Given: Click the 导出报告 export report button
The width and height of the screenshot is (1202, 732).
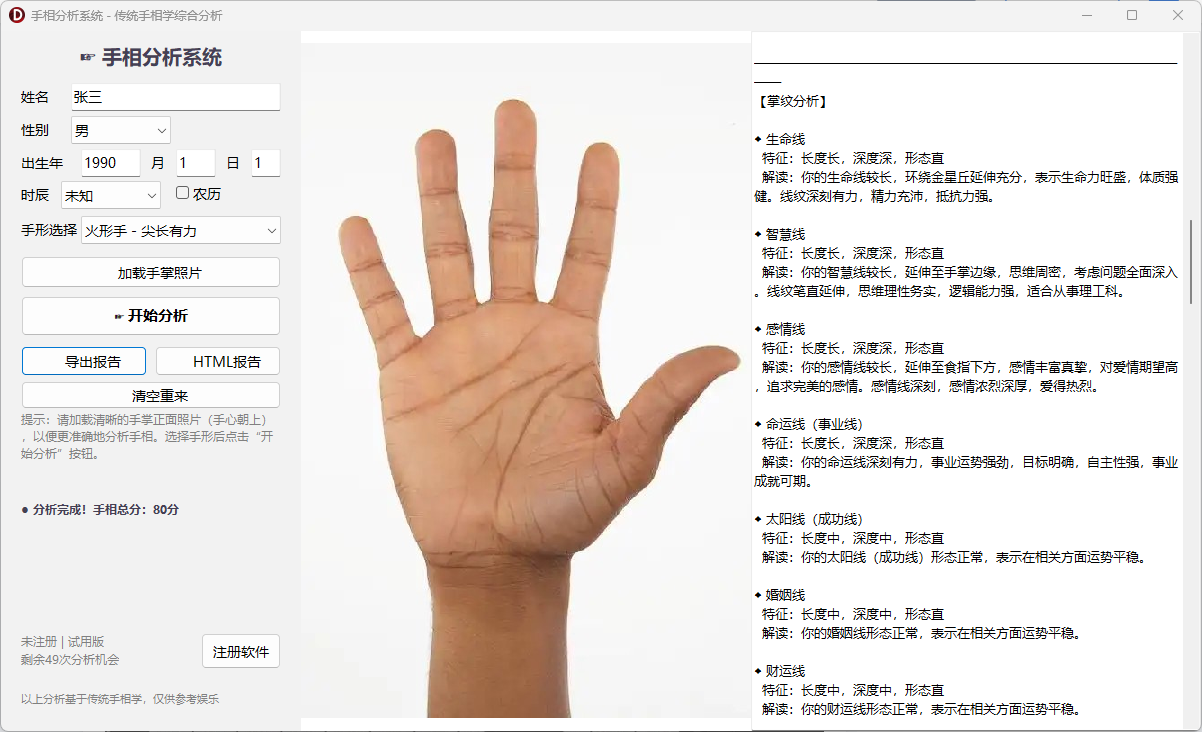Looking at the screenshot, I should click(x=83, y=361).
